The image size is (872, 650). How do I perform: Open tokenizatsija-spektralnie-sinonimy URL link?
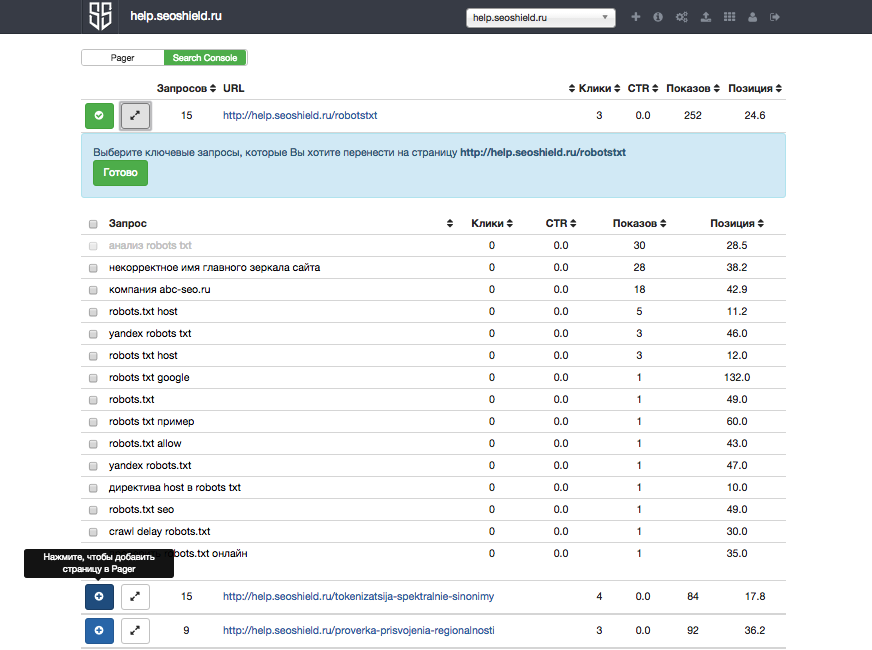358,597
